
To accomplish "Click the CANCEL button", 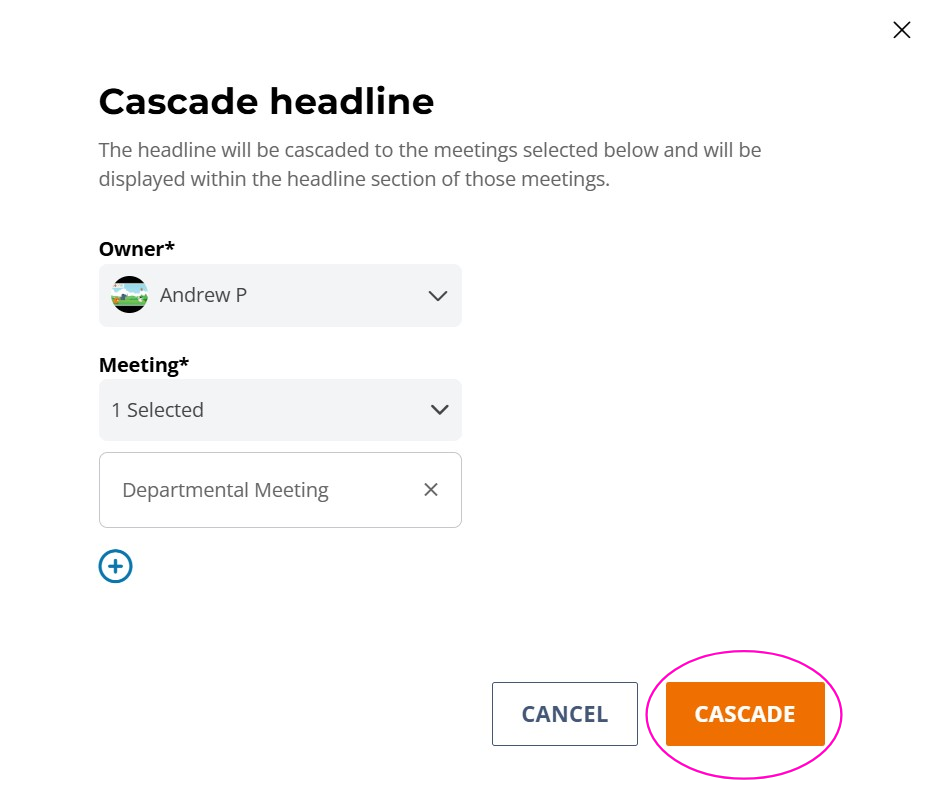I will point(565,714).
